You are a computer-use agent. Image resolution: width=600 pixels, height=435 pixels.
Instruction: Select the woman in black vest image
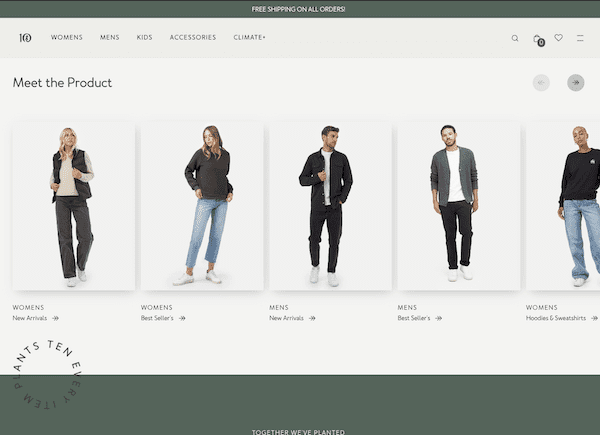pyautogui.click(x=73, y=206)
